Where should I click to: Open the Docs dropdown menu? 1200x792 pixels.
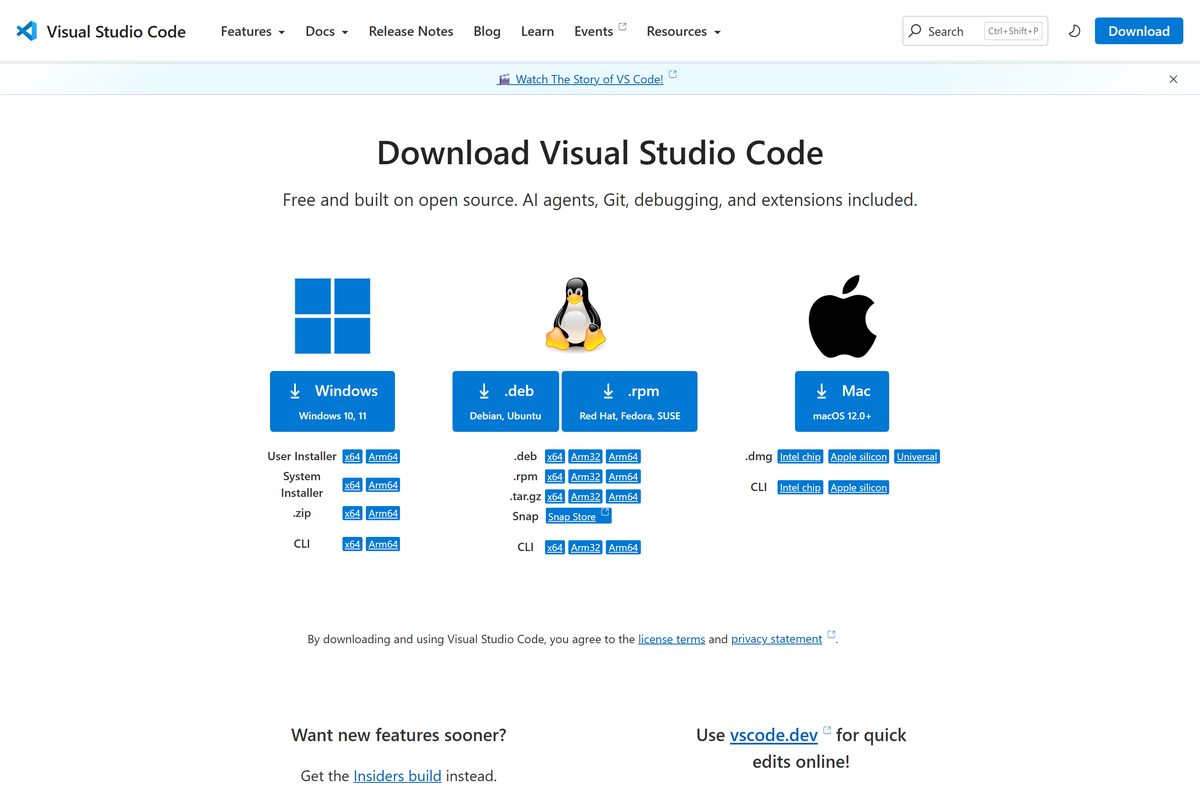pyautogui.click(x=327, y=31)
